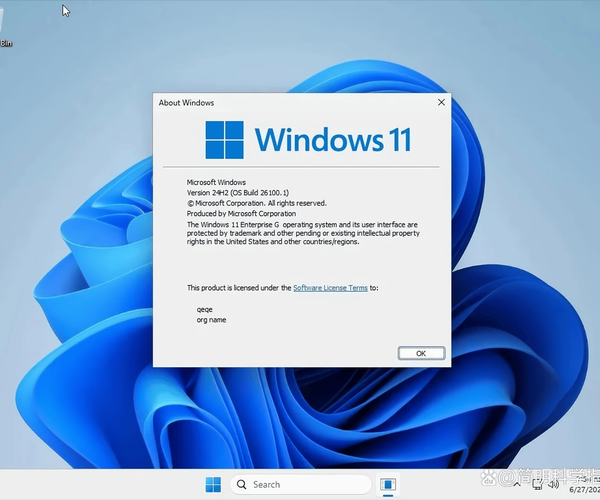
Task: Click the "Version 24H2 (OS Build 26100.1)" text
Action: 238,193
